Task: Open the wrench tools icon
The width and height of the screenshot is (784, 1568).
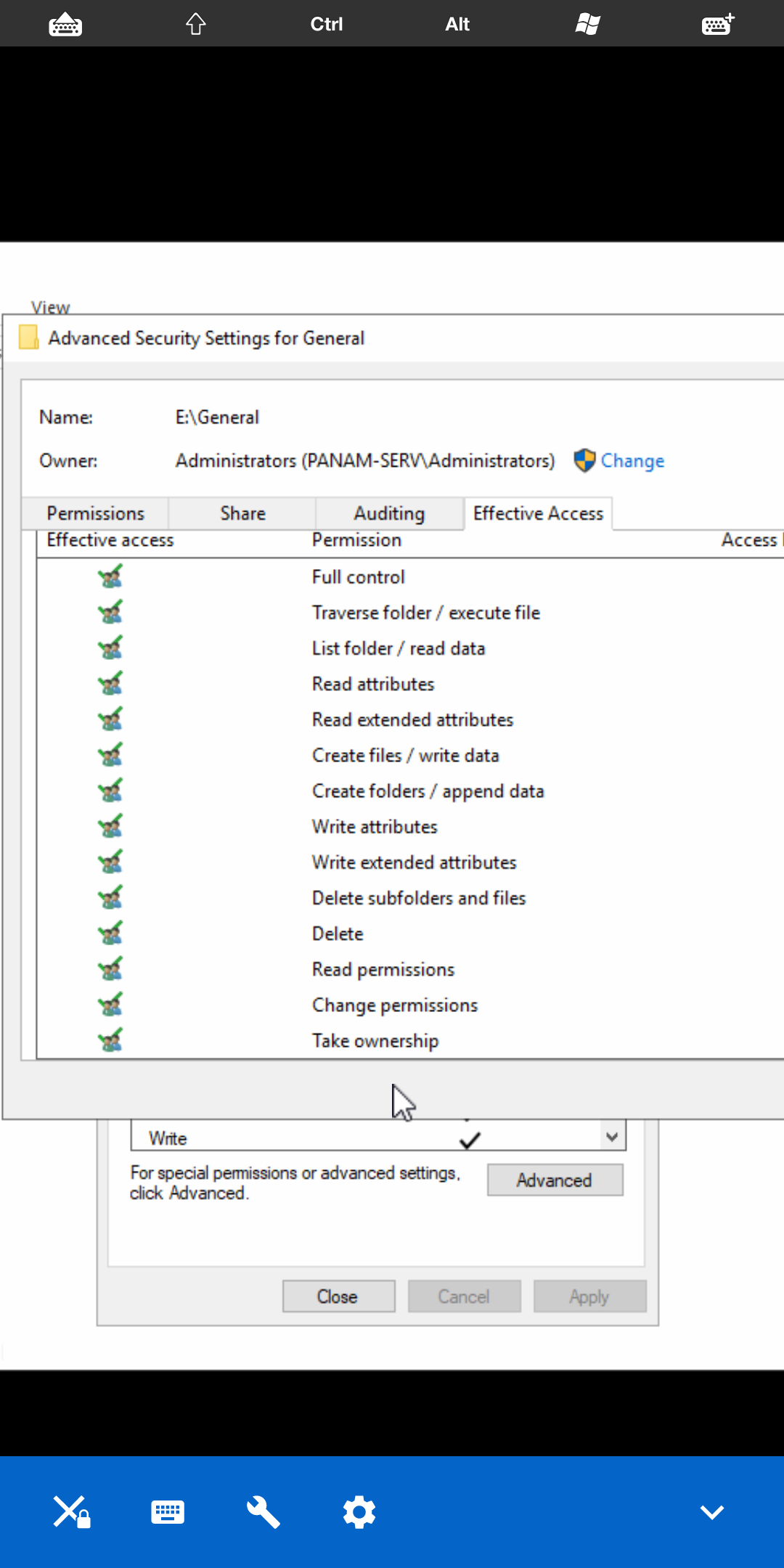Action: [263, 1512]
